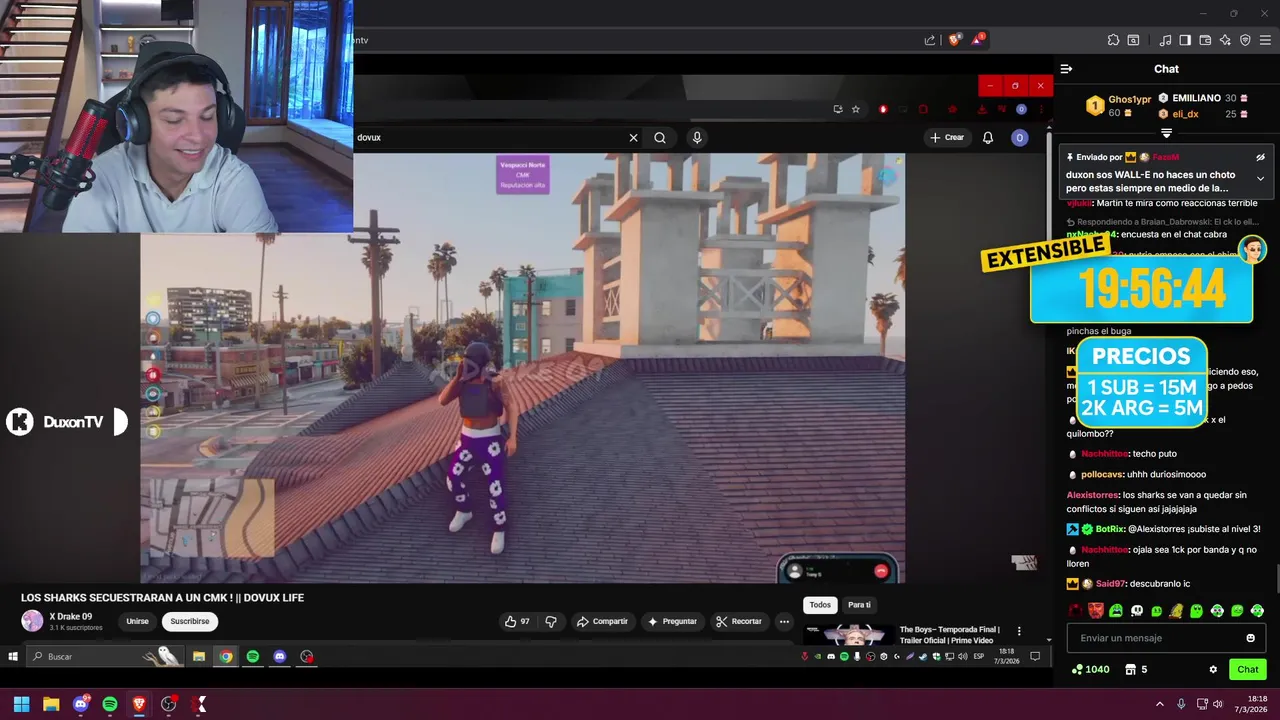The image size is (1280, 720).
Task: Open the Brave Rewards triangle icon
Action: 978,40
